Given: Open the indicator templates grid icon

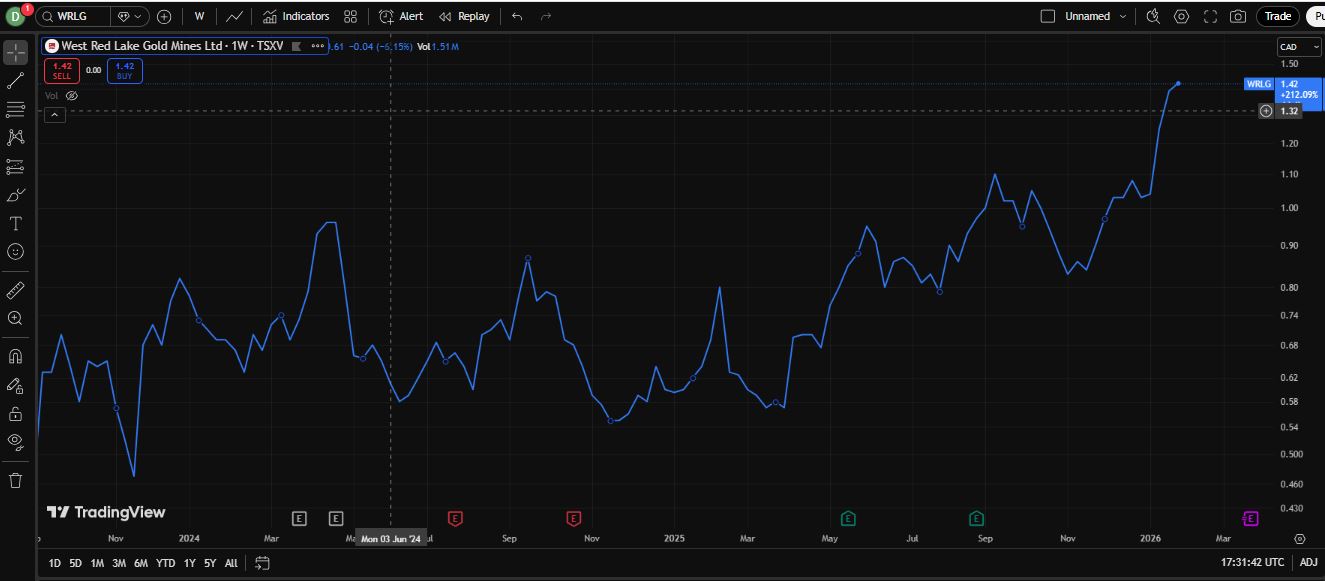Looking at the screenshot, I should coord(350,16).
